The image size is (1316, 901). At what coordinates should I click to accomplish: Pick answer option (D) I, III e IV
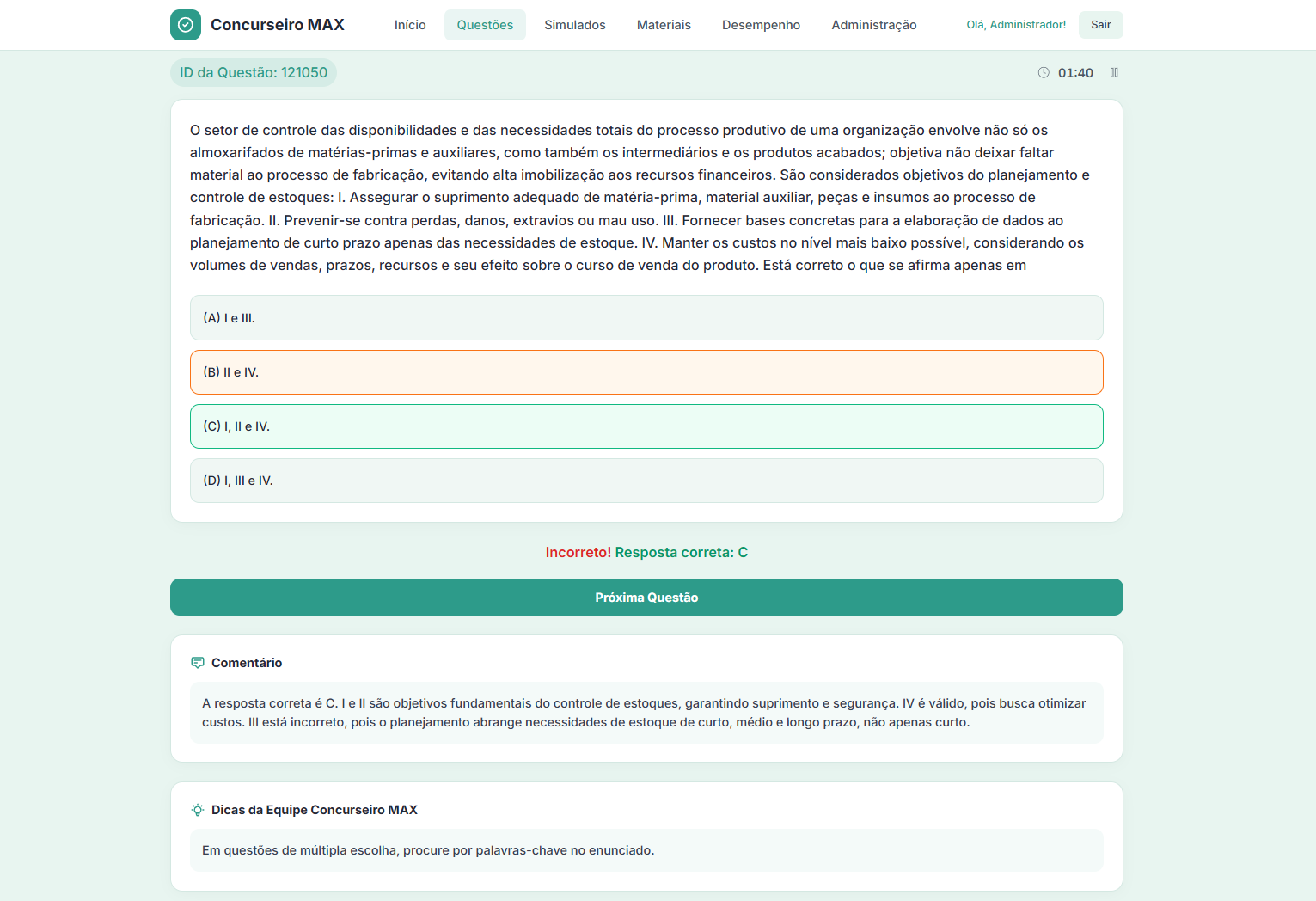pos(646,481)
